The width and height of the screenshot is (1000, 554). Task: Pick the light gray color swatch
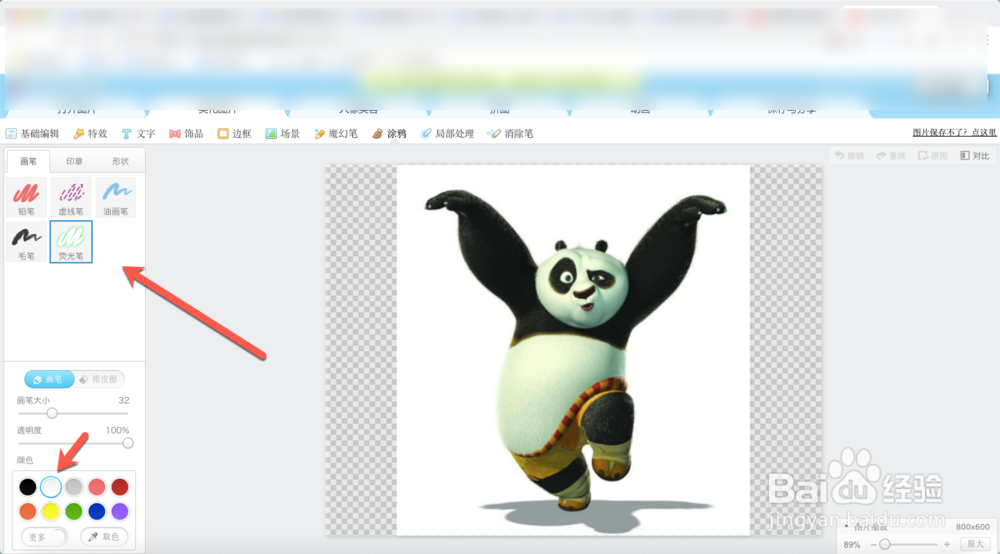pos(74,487)
